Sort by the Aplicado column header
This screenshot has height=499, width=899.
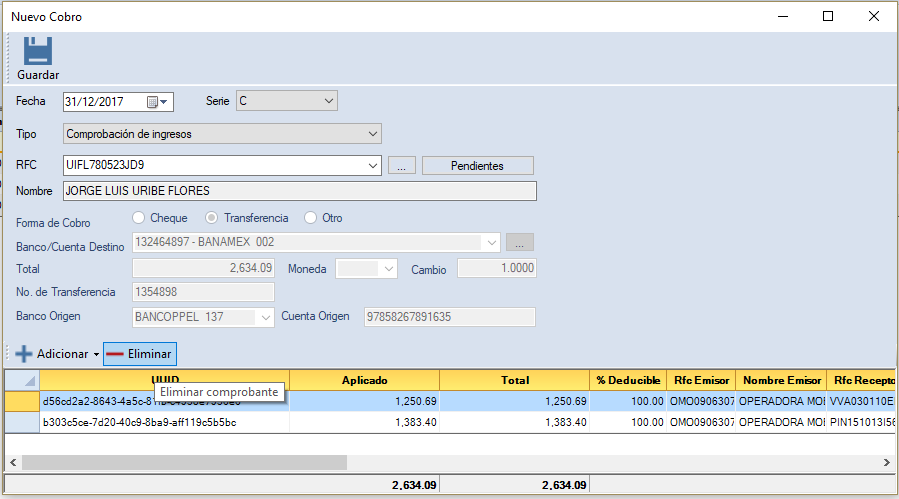(364, 381)
